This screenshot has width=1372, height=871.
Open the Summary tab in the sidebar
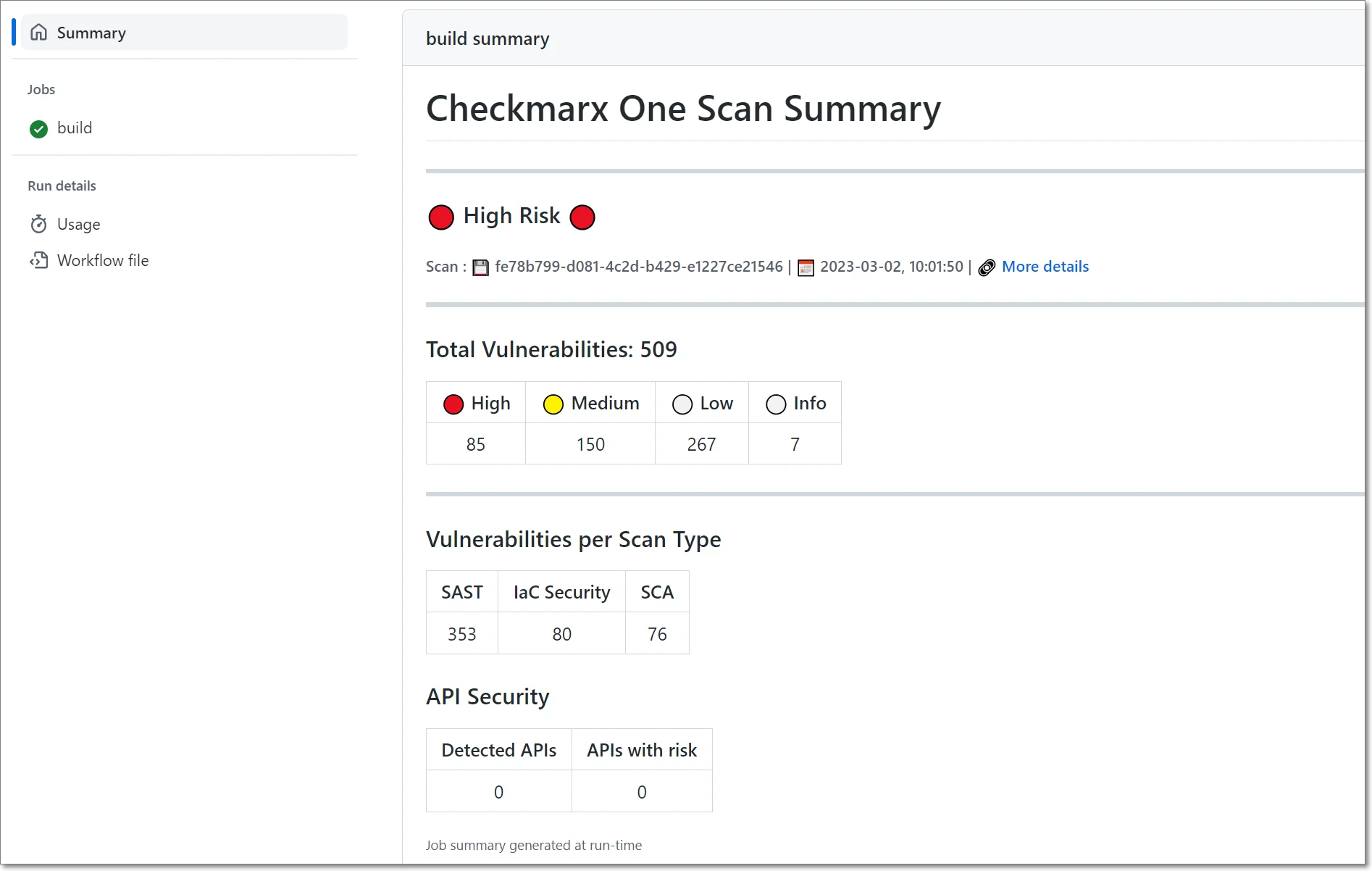(91, 33)
